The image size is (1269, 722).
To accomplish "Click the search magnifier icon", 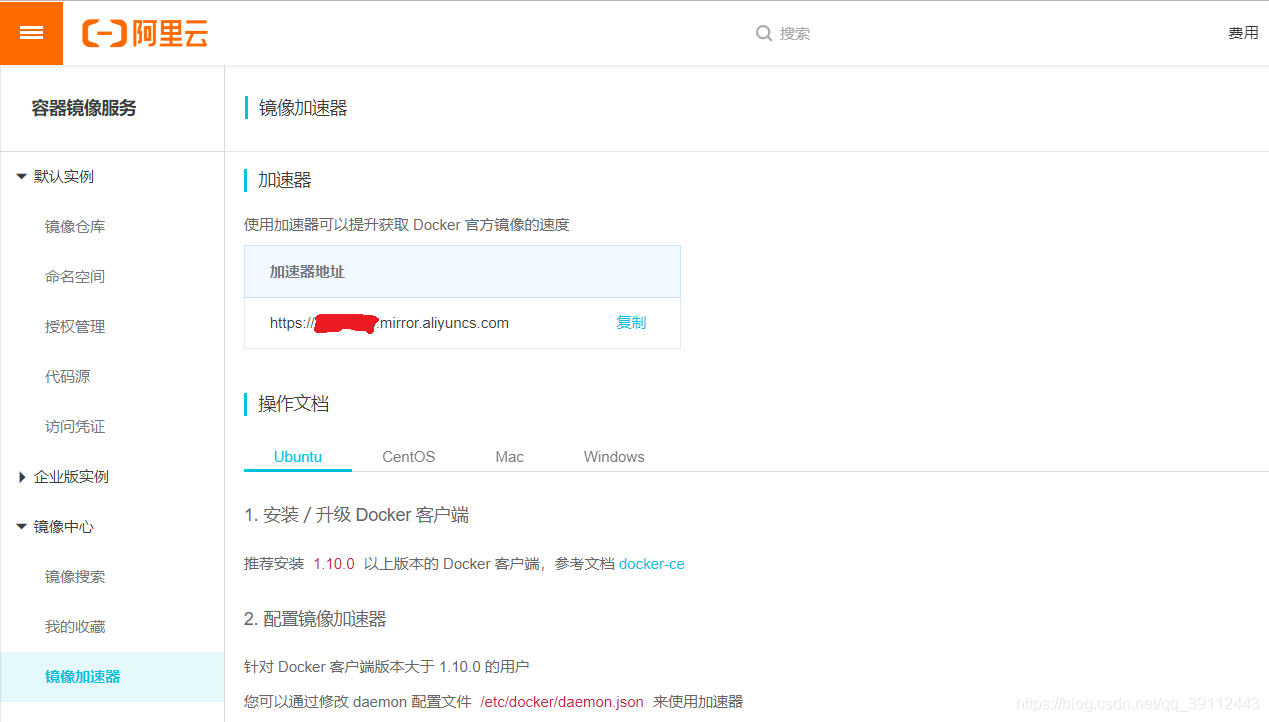I will tap(764, 33).
